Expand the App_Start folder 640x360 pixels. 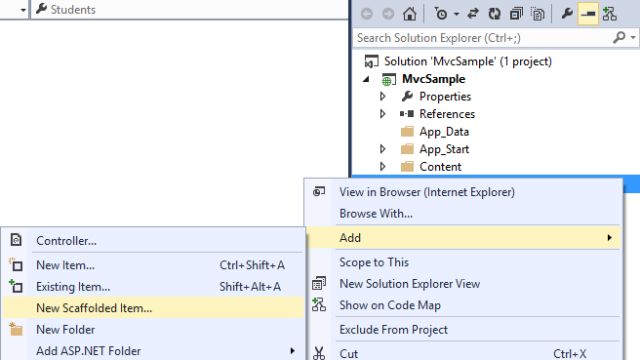pos(382,149)
